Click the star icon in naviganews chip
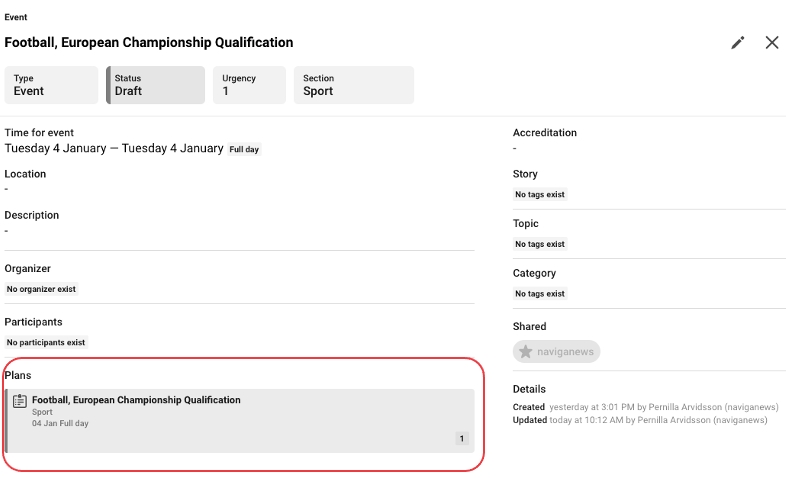 click(x=526, y=352)
